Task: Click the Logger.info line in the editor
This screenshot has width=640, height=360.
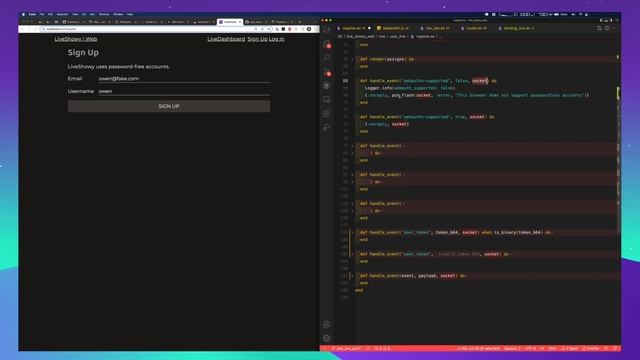Action: [x=409, y=88]
